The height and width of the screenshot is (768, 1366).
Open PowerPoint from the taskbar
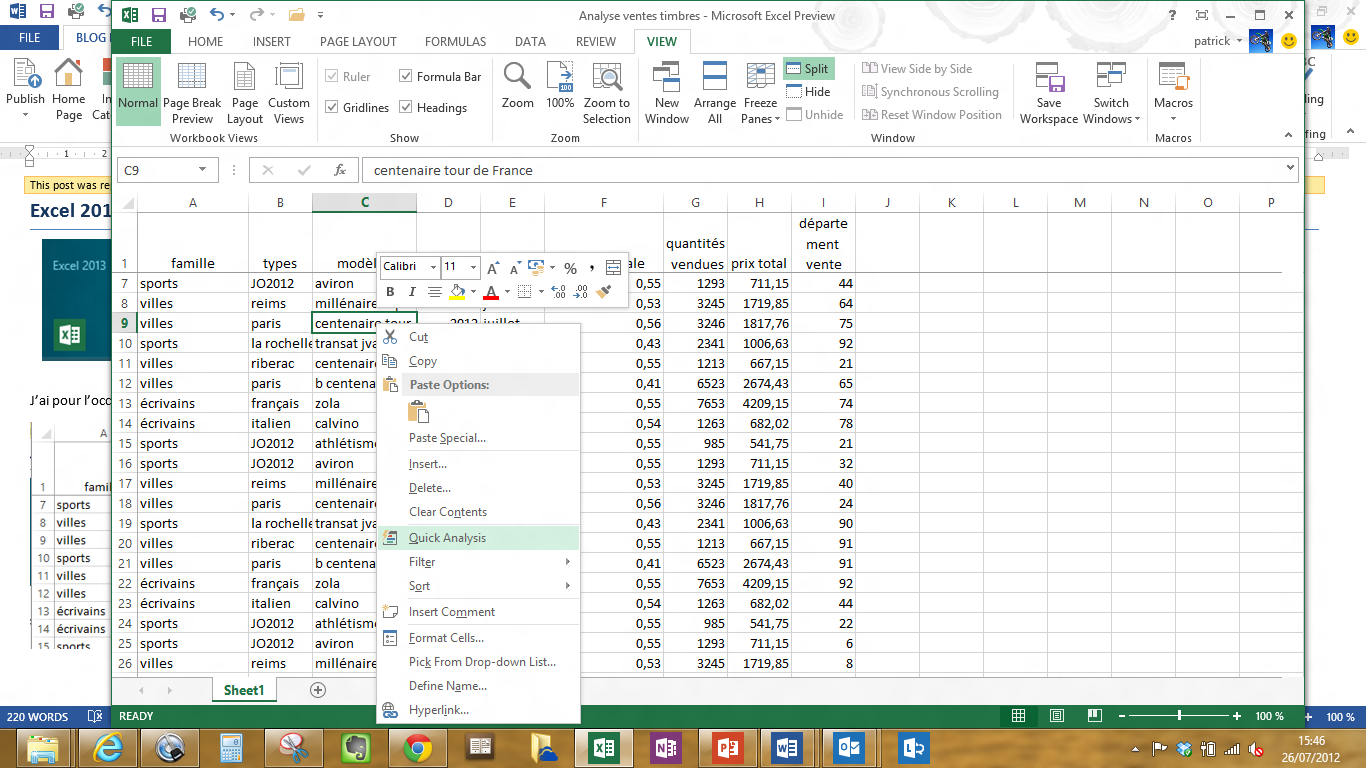pyautogui.click(x=728, y=747)
